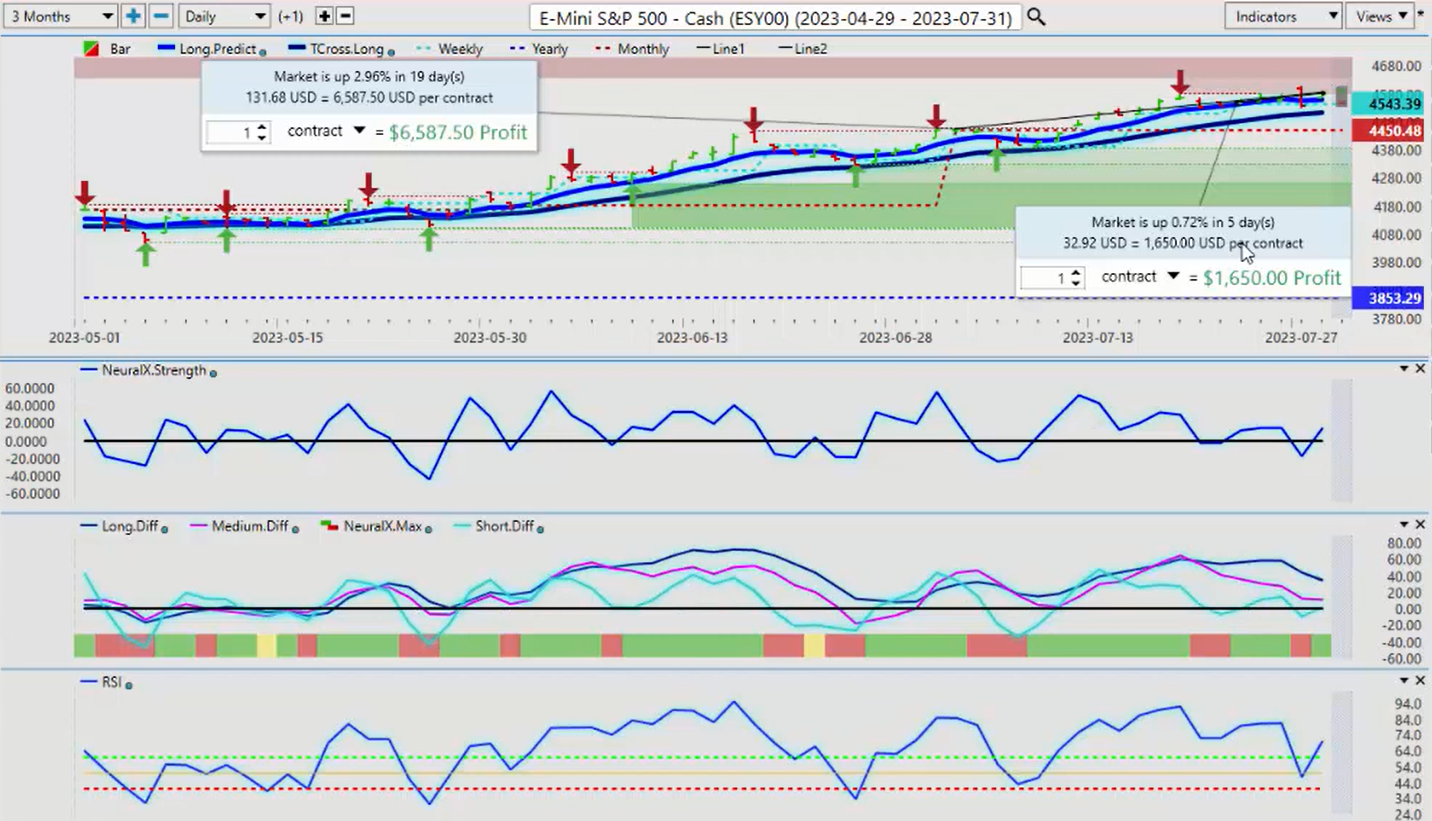This screenshot has width=1432, height=821.
Task: Click the TCross.Long settings dot
Action: [391, 51]
